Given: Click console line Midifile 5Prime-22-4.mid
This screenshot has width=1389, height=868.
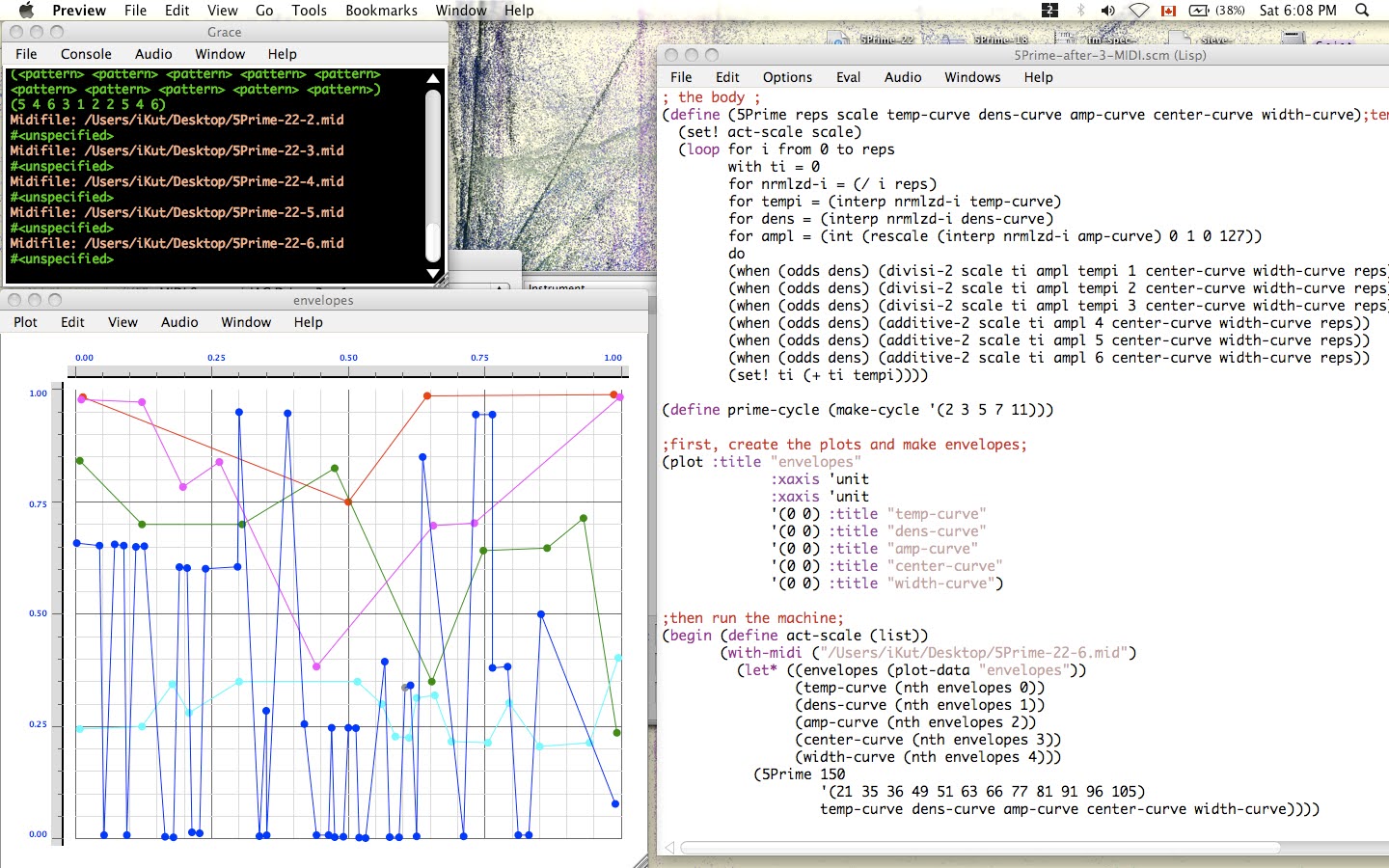Looking at the screenshot, I should click(177, 181).
